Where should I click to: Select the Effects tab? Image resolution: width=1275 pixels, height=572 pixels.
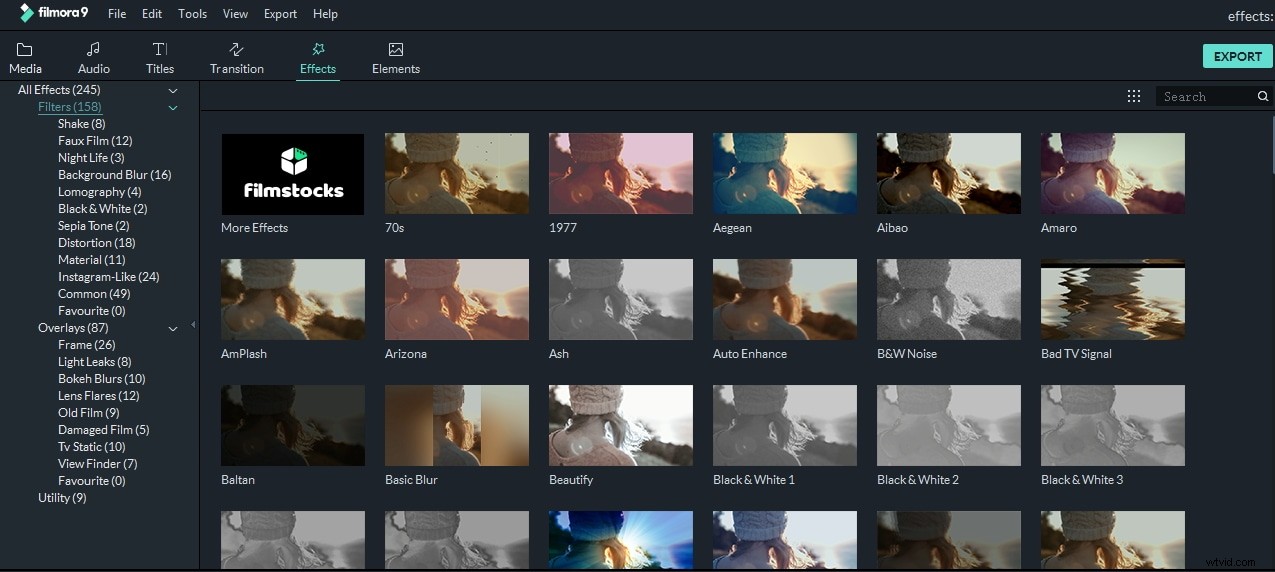(318, 58)
